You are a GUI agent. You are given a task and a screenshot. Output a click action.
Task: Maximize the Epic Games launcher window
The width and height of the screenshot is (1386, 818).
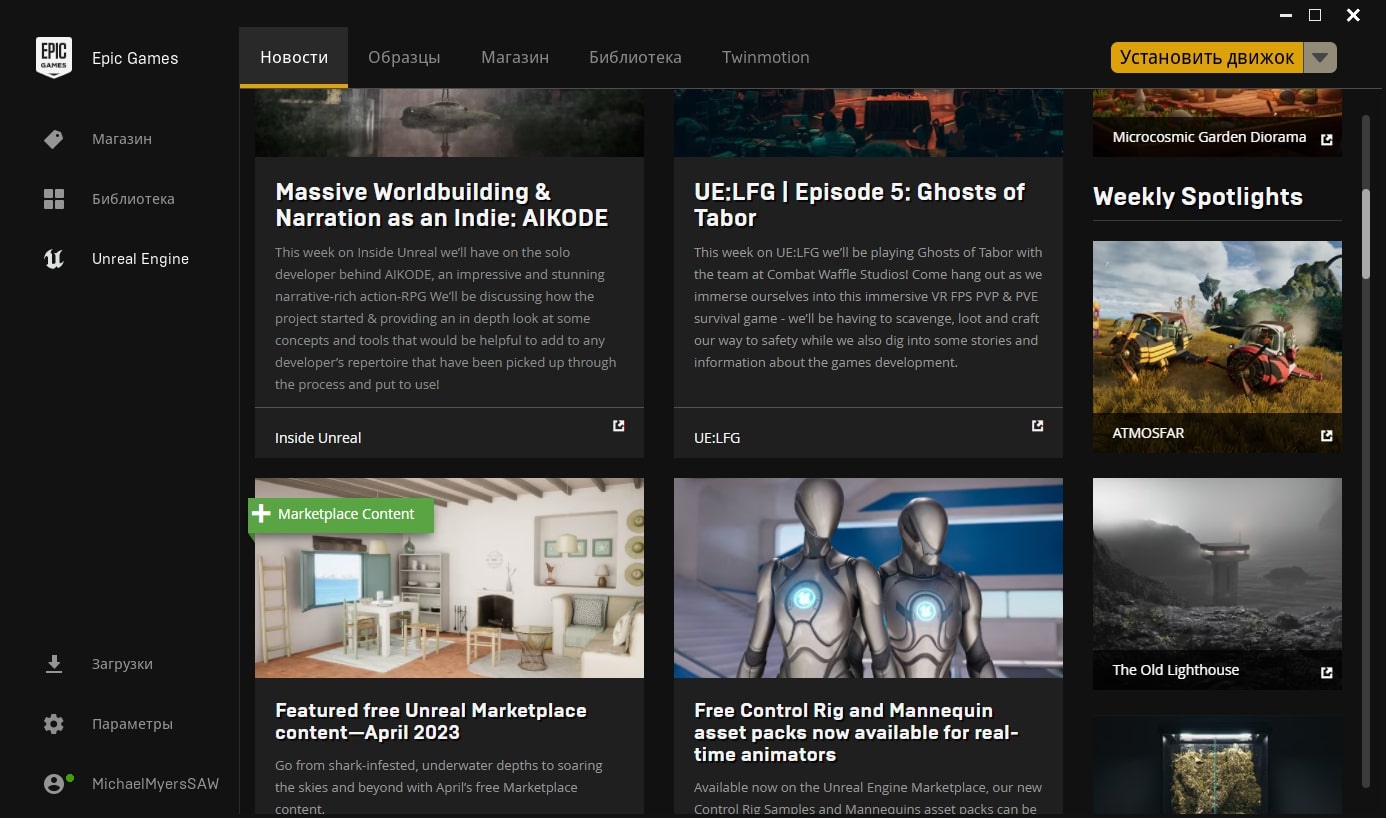[1315, 15]
